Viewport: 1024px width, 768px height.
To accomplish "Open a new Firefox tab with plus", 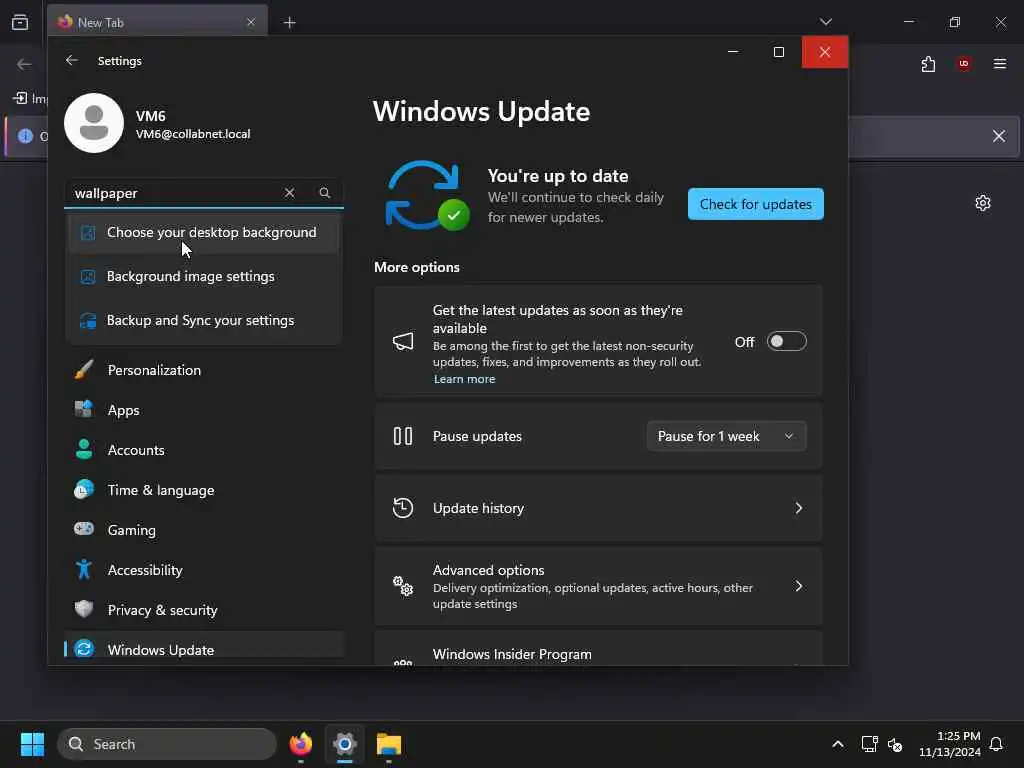I will tap(289, 23).
